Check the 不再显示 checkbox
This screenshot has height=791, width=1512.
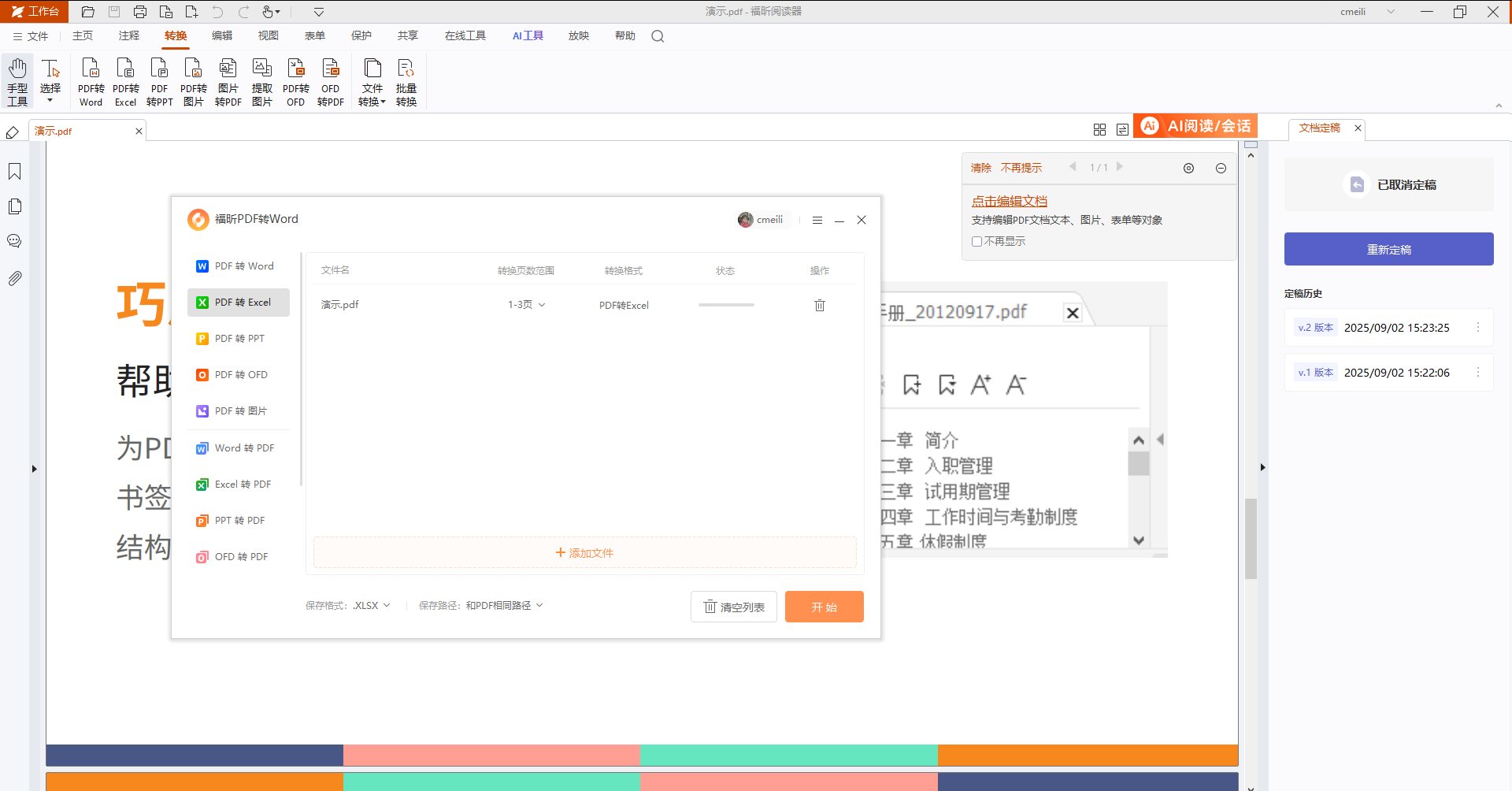pos(976,242)
